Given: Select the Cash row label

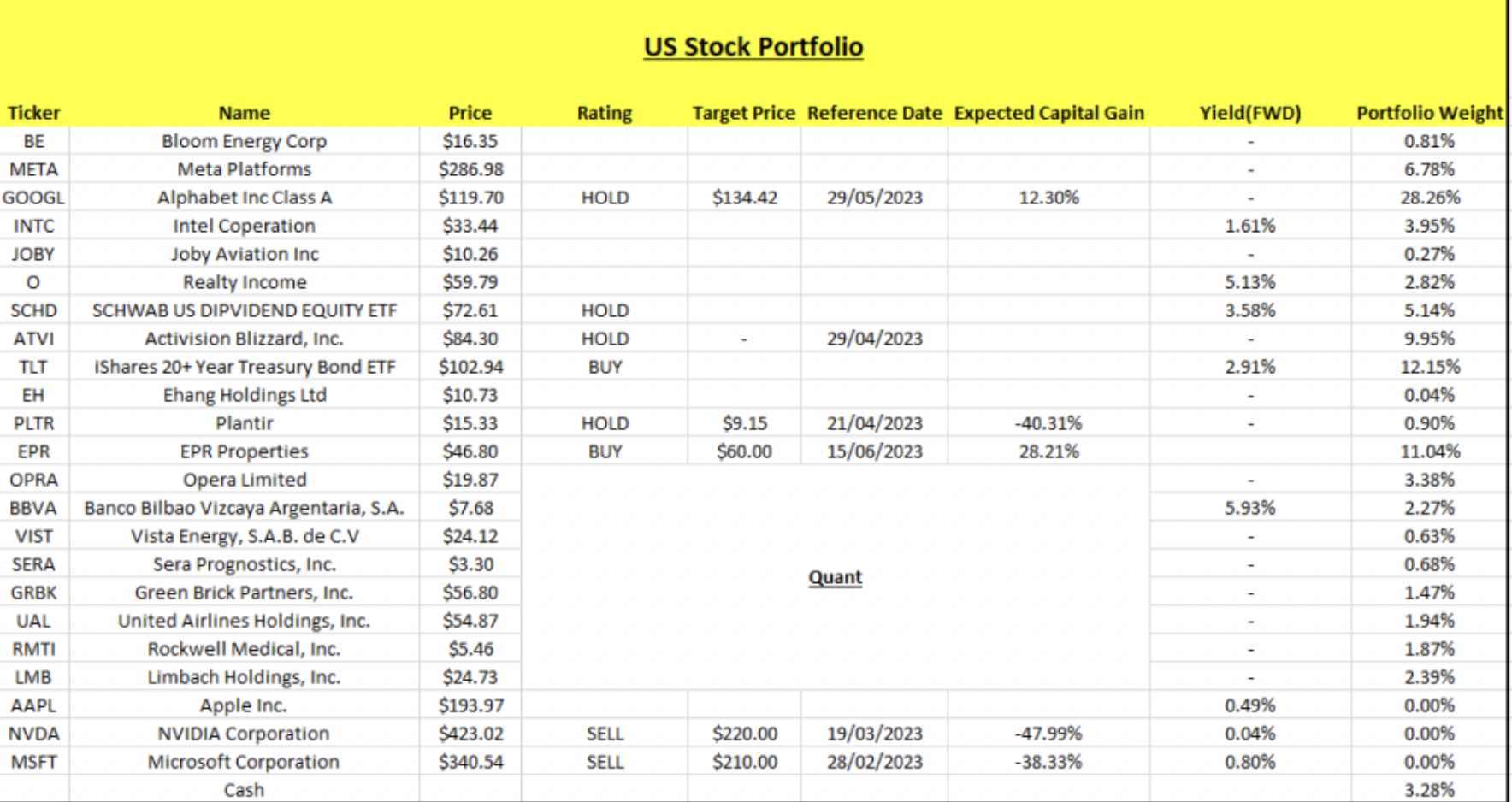Looking at the screenshot, I should pos(244,790).
